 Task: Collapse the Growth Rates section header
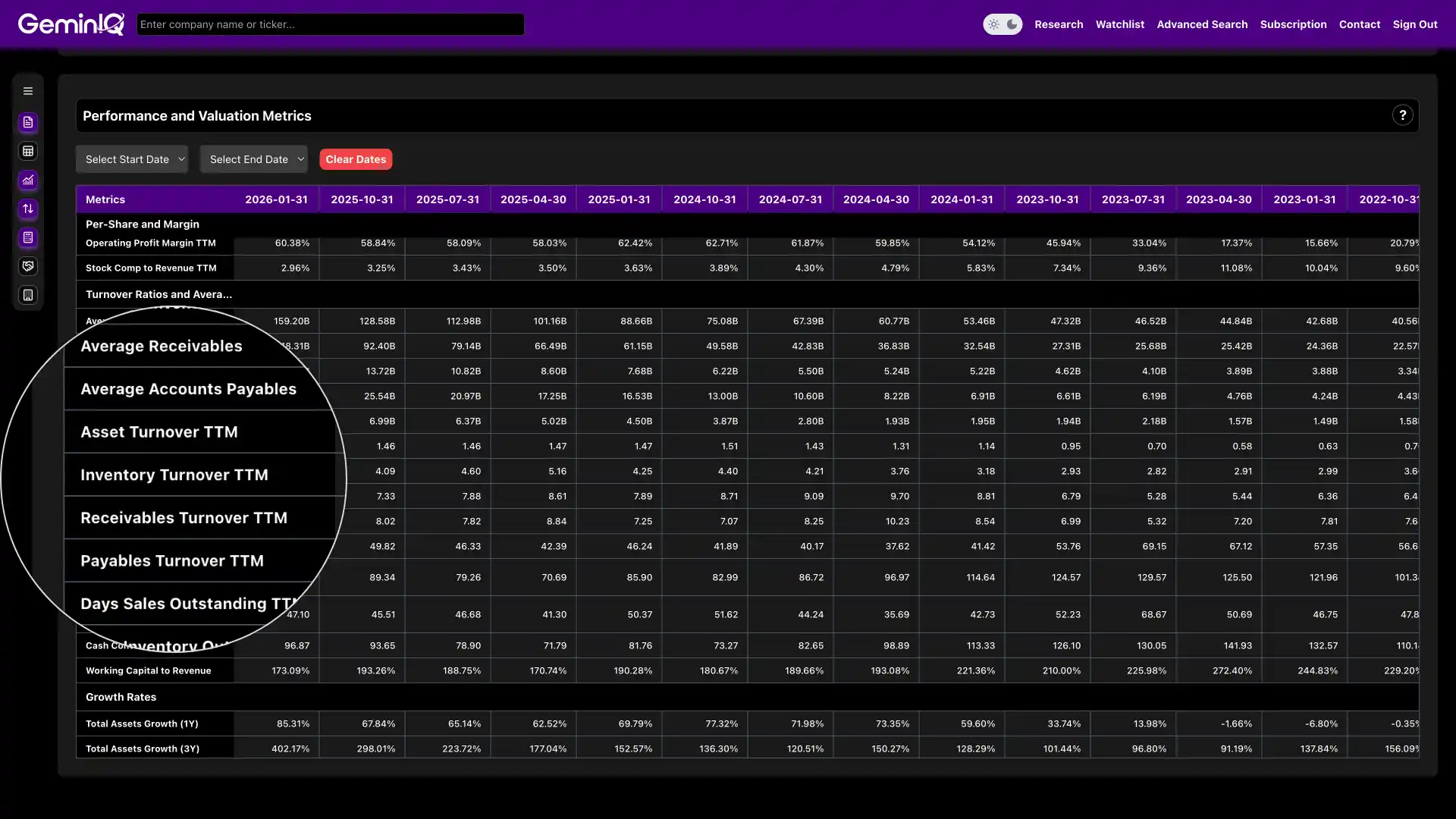[121, 696]
